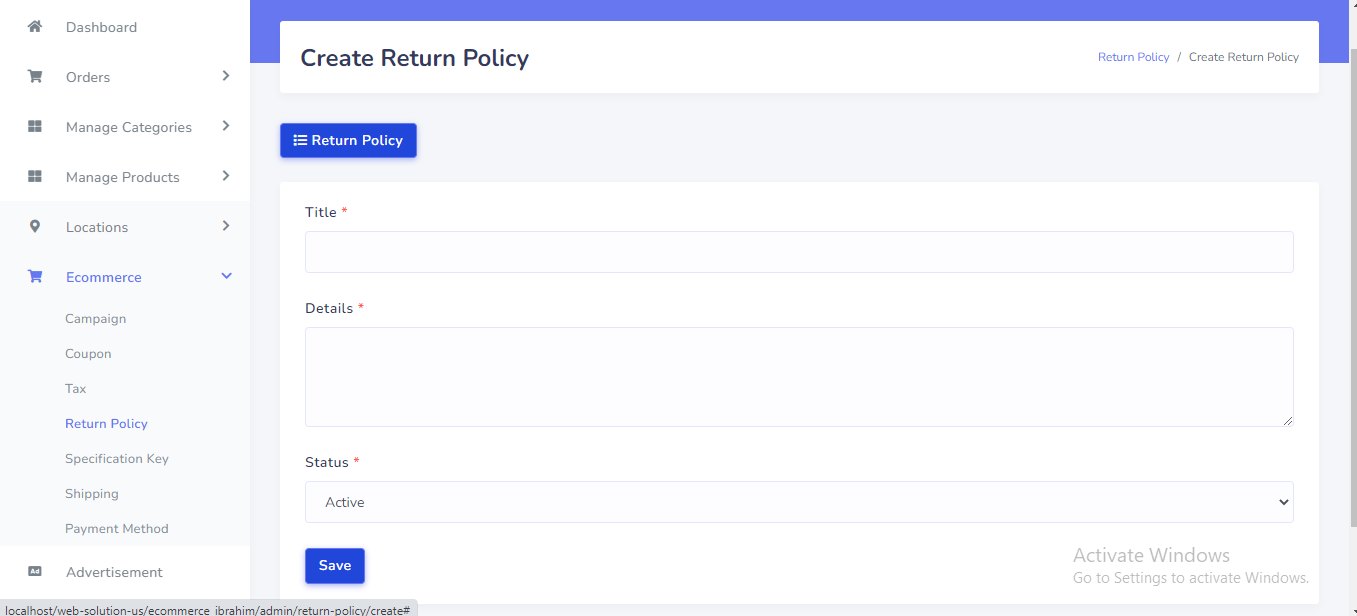This screenshot has height=616, width=1357.
Task: Expand the Manage Categories chevron
Action: click(x=226, y=126)
